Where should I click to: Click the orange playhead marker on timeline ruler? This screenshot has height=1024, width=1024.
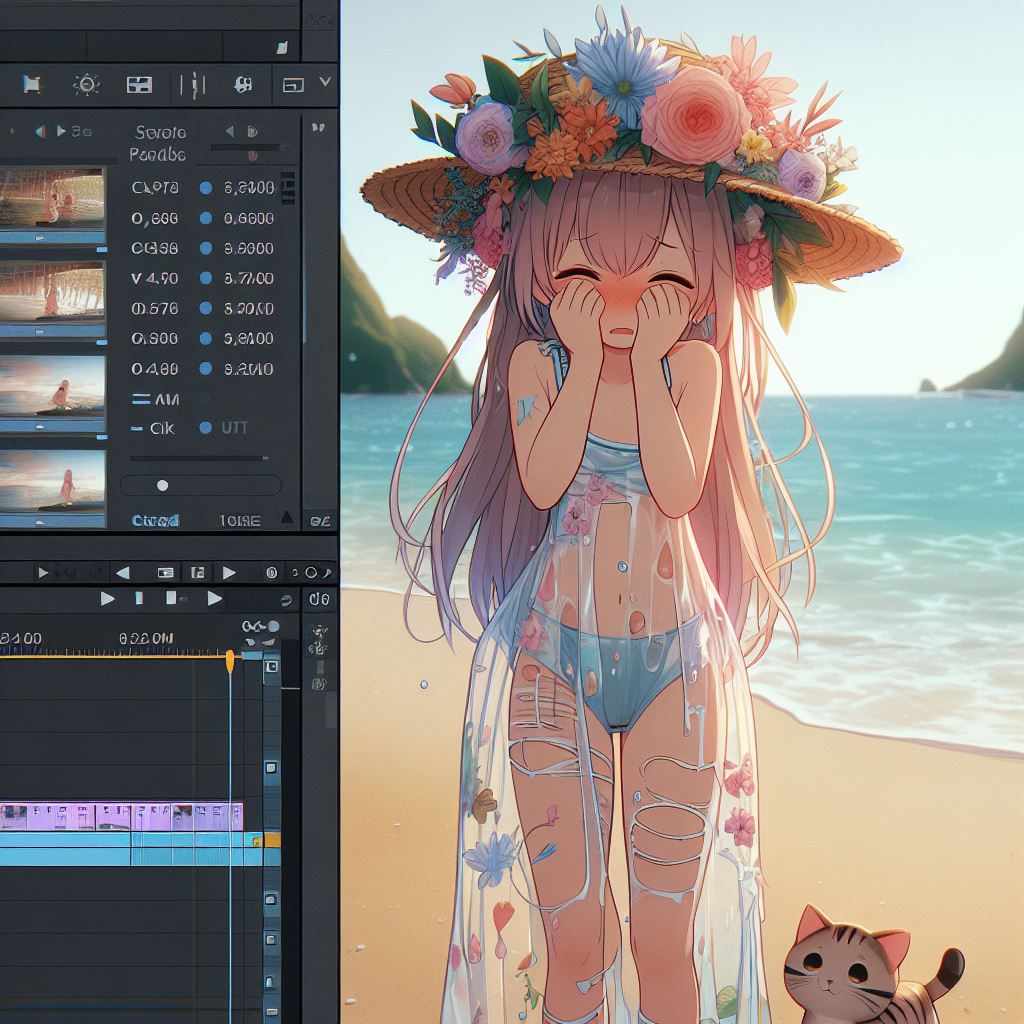[230, 658]
